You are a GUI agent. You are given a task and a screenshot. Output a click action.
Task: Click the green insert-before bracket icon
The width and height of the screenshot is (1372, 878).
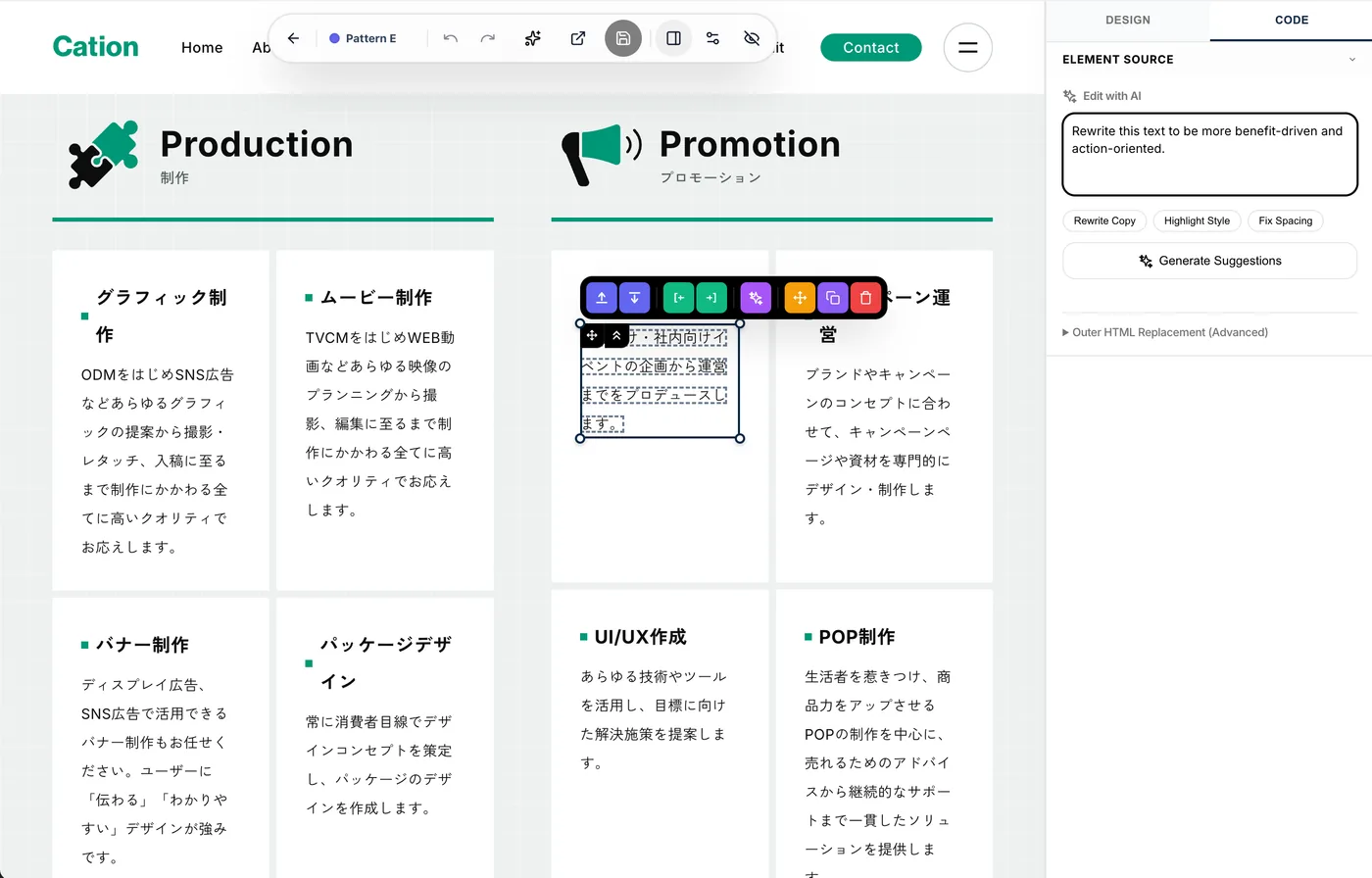click(679, 298)
